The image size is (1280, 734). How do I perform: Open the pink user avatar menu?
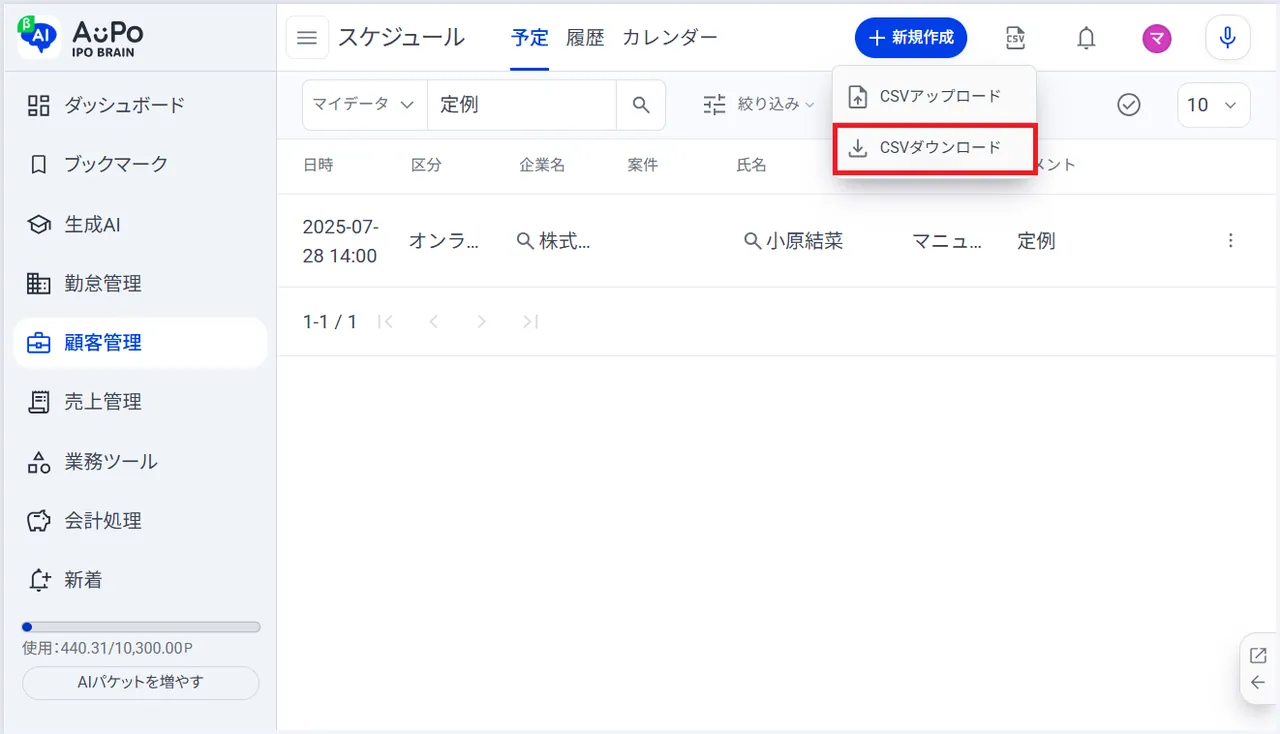point(1157,38)
